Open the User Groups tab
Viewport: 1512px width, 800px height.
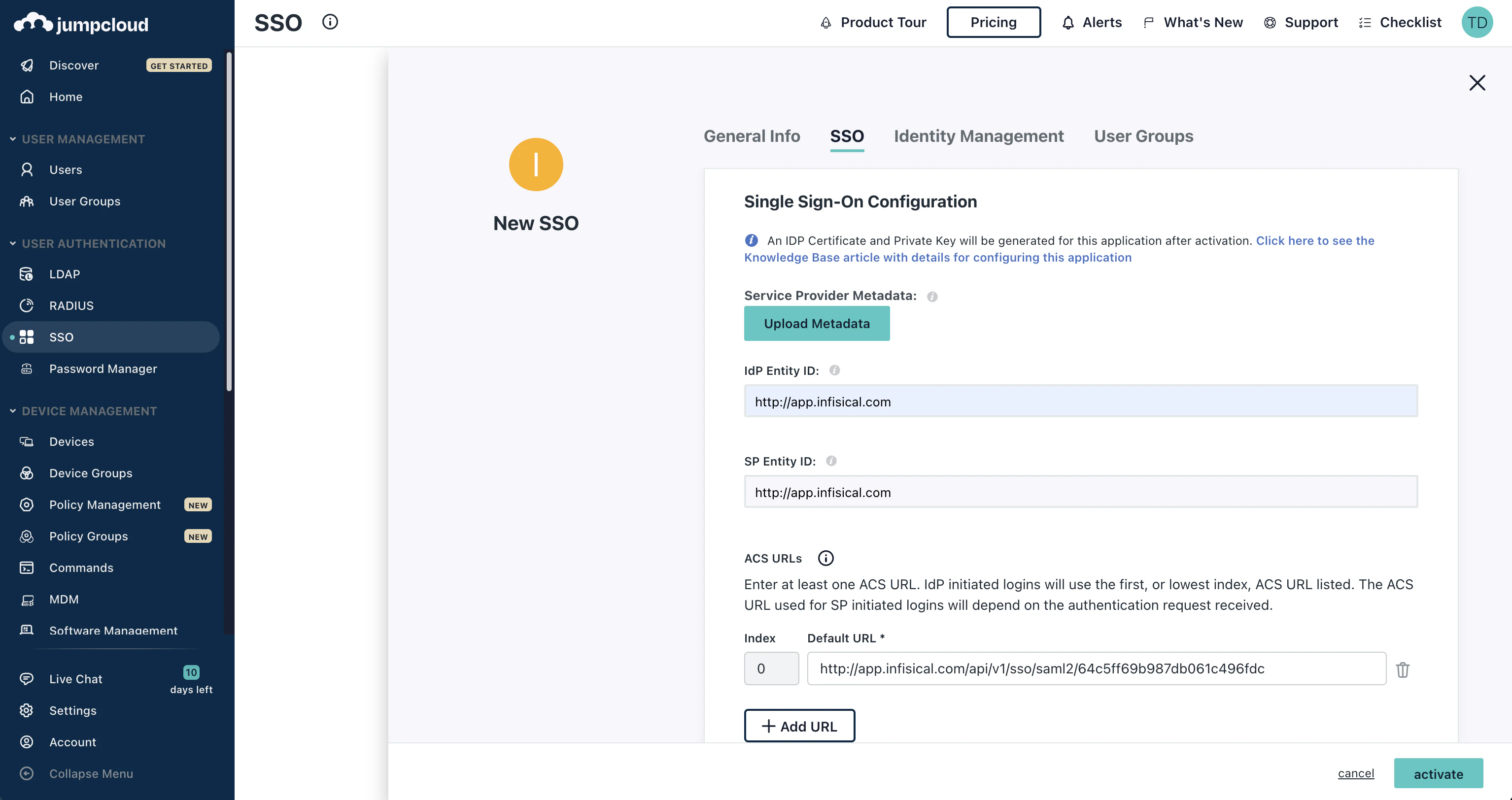1144,136
